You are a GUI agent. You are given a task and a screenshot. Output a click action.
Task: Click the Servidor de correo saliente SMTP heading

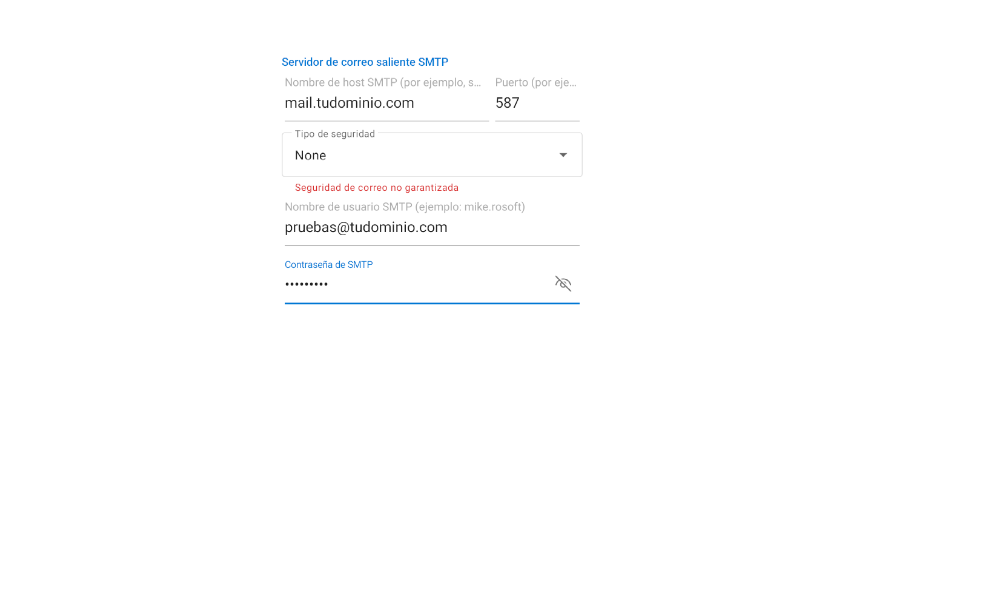click(x=365, y=62)
